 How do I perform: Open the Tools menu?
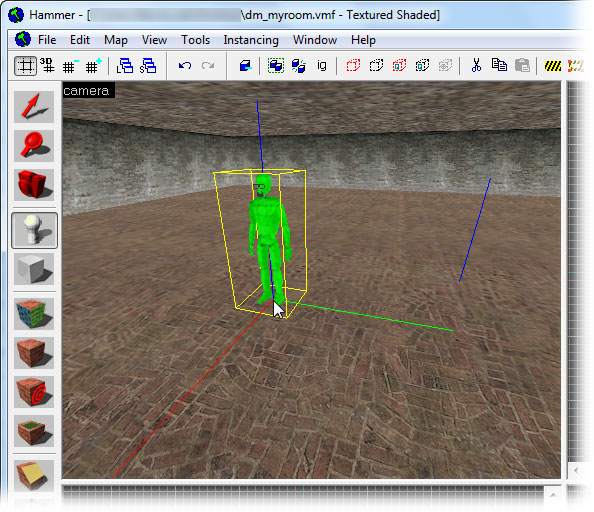(195, 40)
